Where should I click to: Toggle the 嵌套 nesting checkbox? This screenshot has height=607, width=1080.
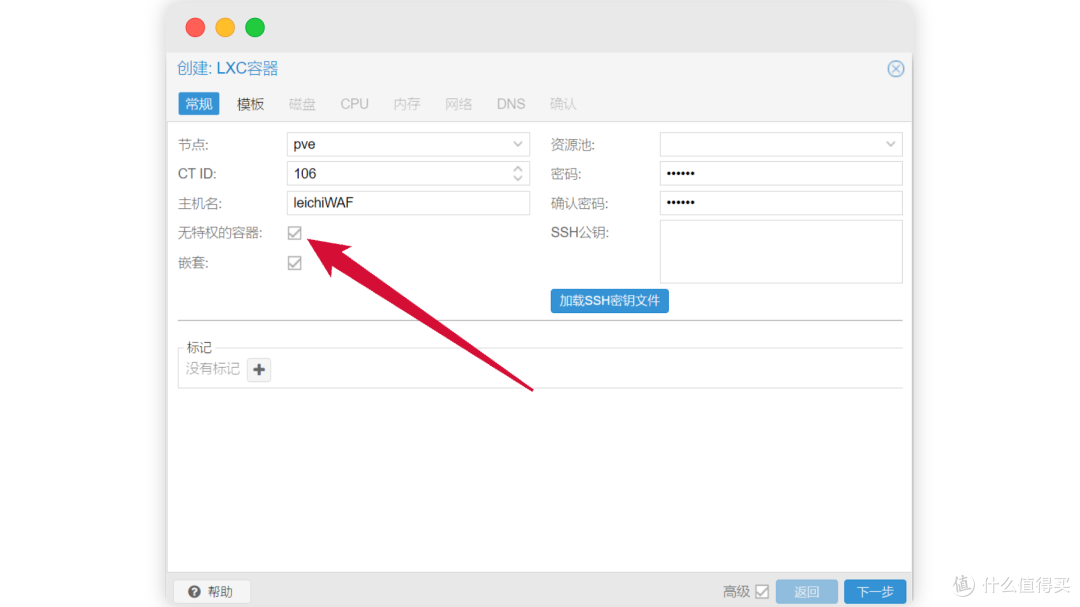coord(294,263)
